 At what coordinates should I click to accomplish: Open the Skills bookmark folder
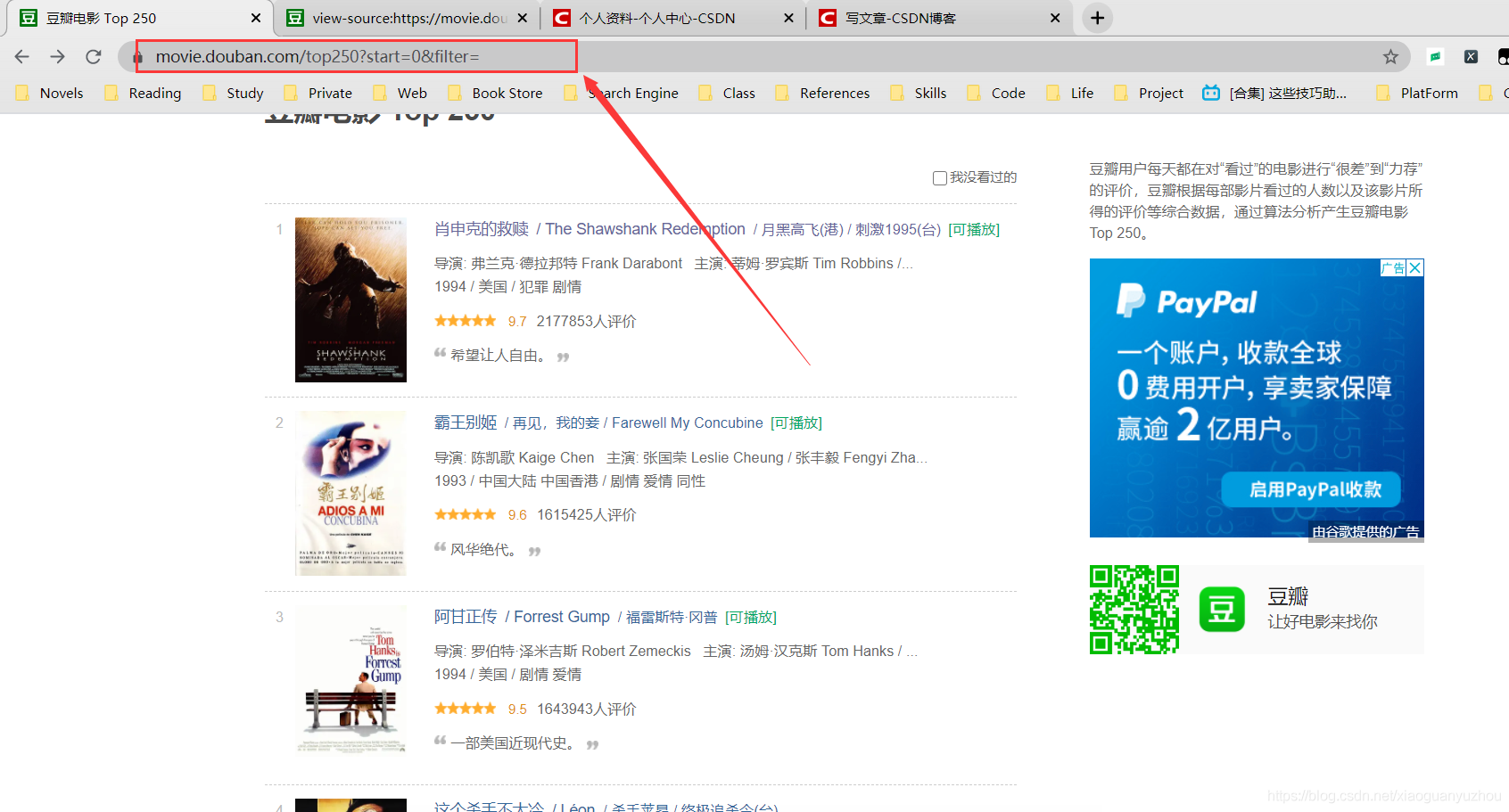click(x=919, y=93)
